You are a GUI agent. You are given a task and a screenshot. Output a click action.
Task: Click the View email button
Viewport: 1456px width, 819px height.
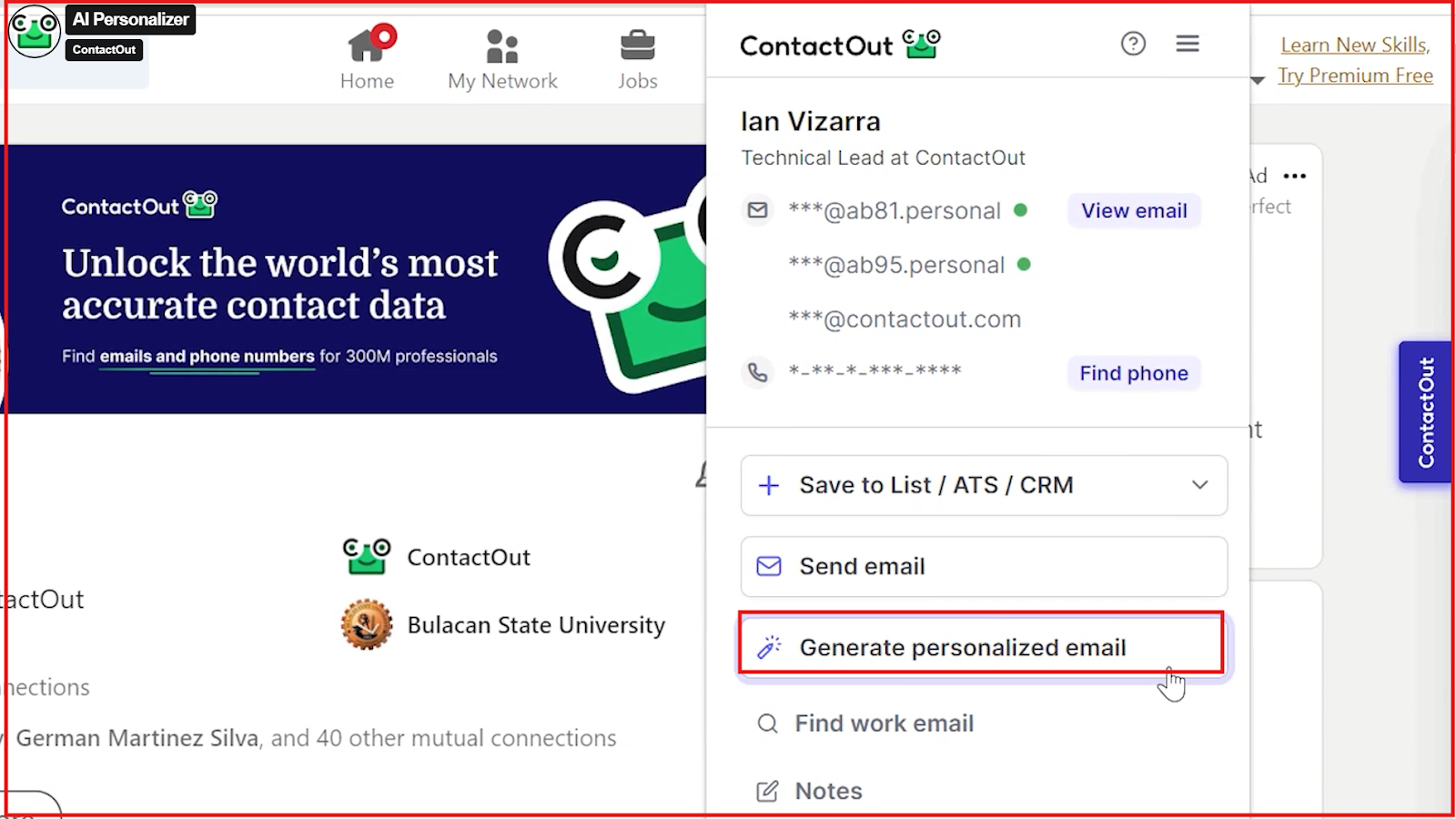(1133, 210)
